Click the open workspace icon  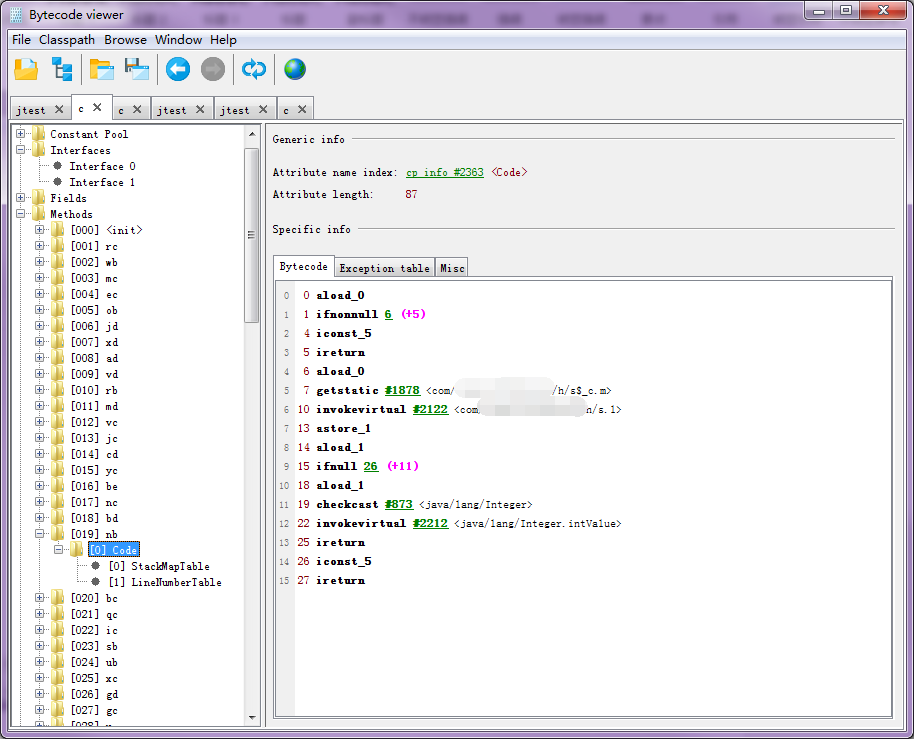101,69
